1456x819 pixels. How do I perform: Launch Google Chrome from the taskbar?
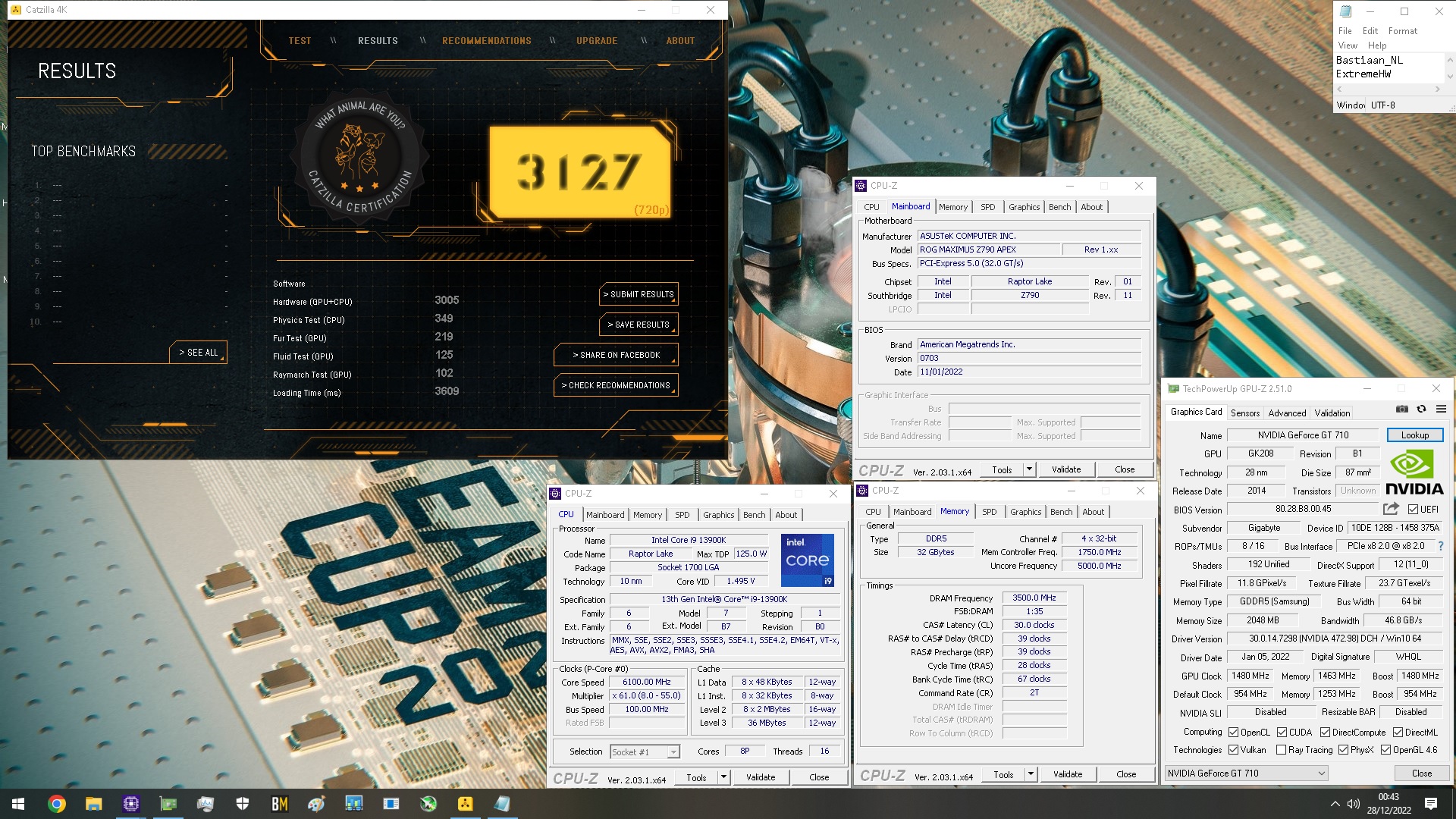(x=57, y=804)
